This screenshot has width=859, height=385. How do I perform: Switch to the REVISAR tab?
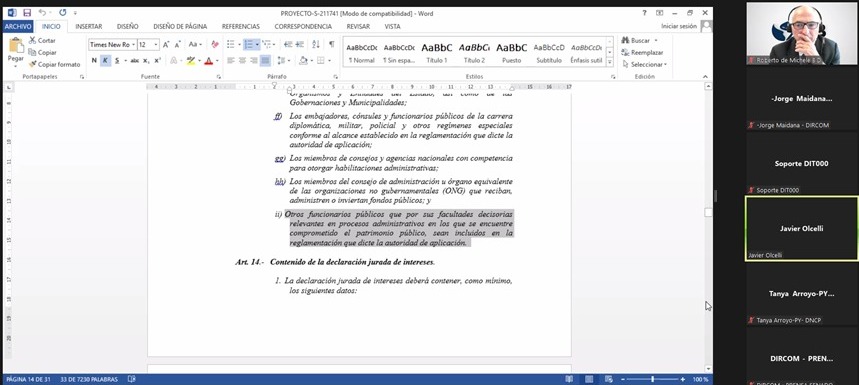(x=358, y=26)
